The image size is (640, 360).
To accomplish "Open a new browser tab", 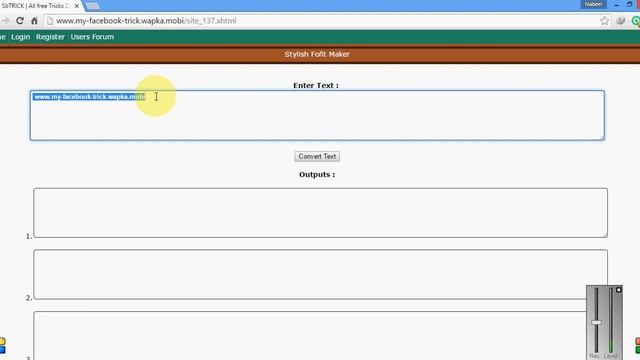I will 93,6.
